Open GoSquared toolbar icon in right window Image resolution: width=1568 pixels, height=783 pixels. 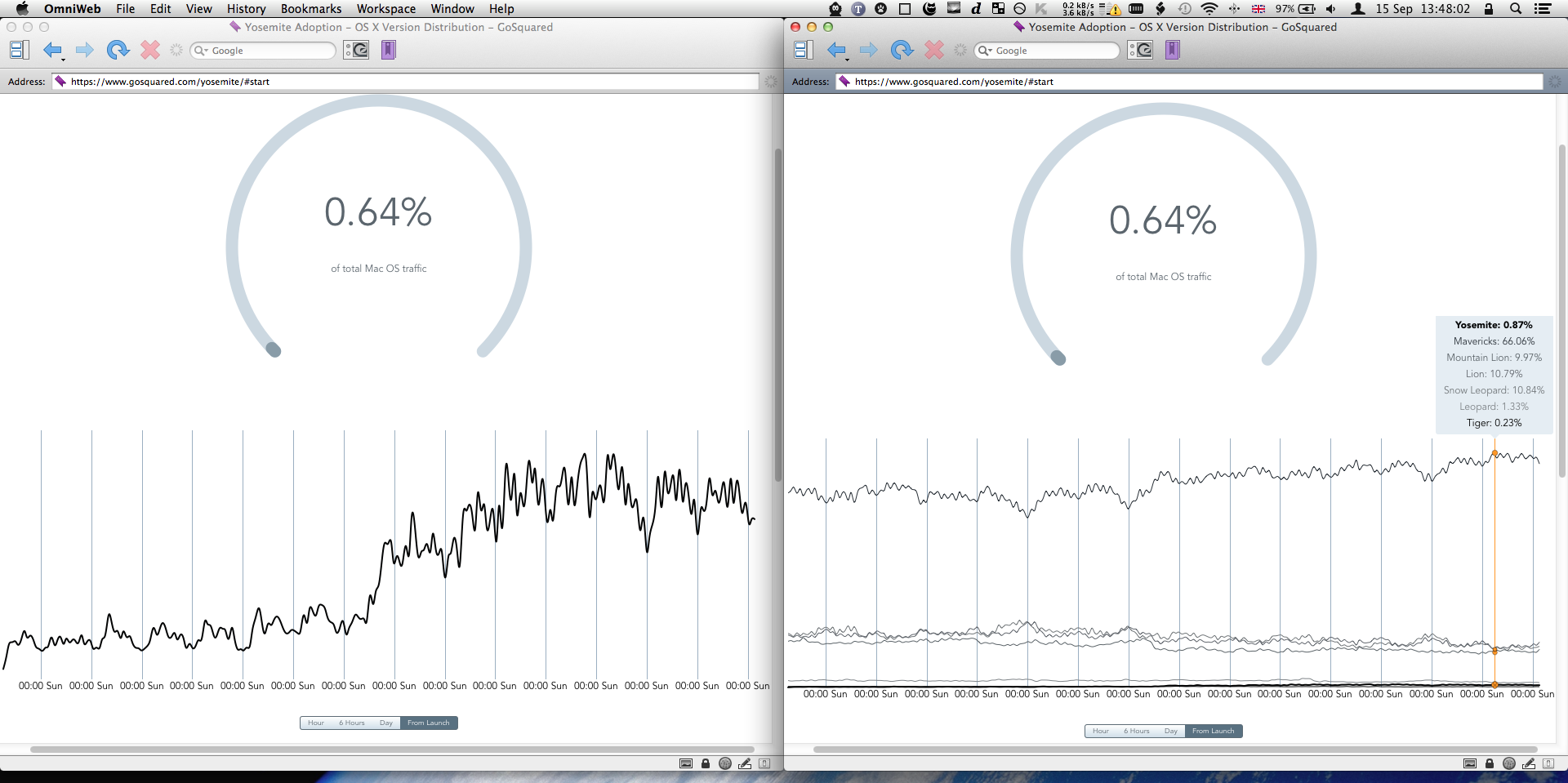pos(1140,50)
